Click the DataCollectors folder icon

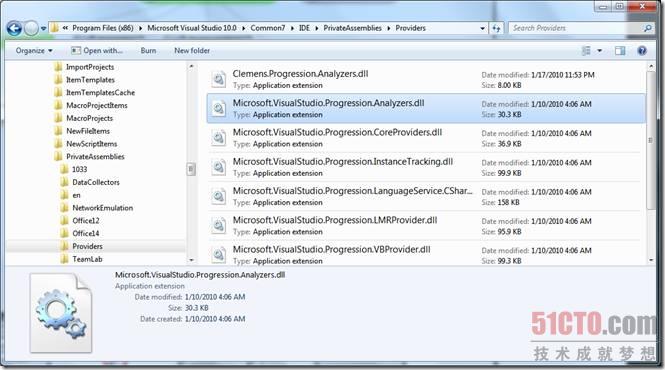[64, 182]
